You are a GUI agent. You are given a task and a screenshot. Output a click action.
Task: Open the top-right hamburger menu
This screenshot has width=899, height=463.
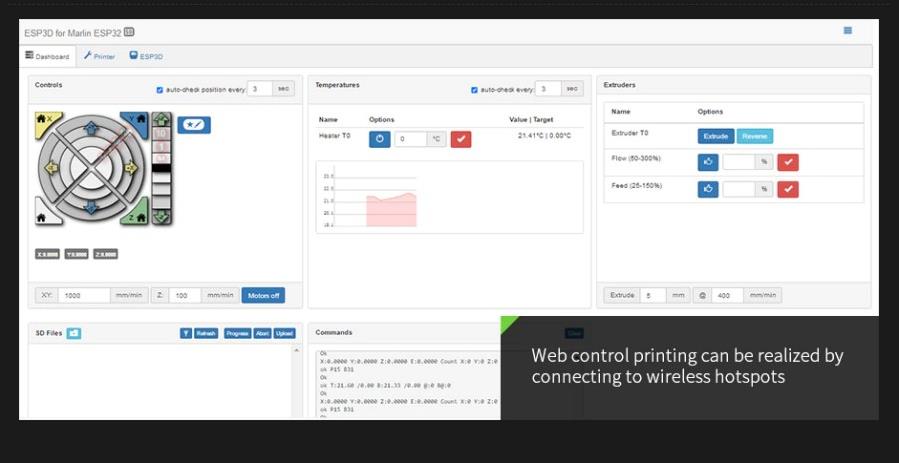(847, 30)
